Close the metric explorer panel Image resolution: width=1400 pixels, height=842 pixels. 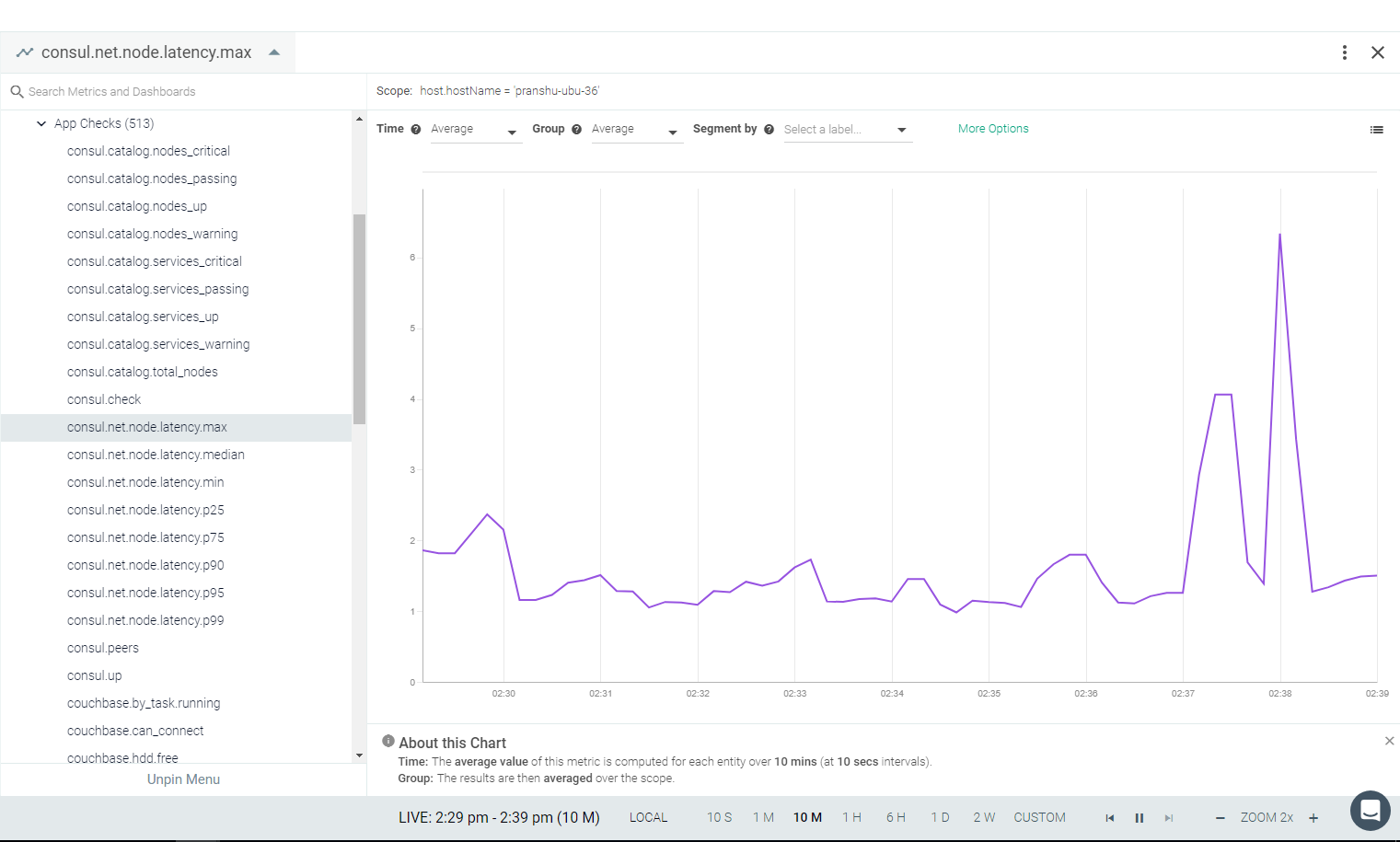click(x=1378, y=52)
